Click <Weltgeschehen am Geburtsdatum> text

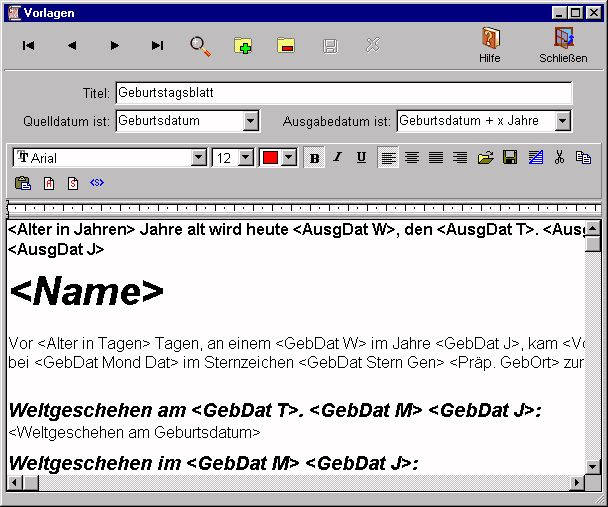tap(134, 432)
